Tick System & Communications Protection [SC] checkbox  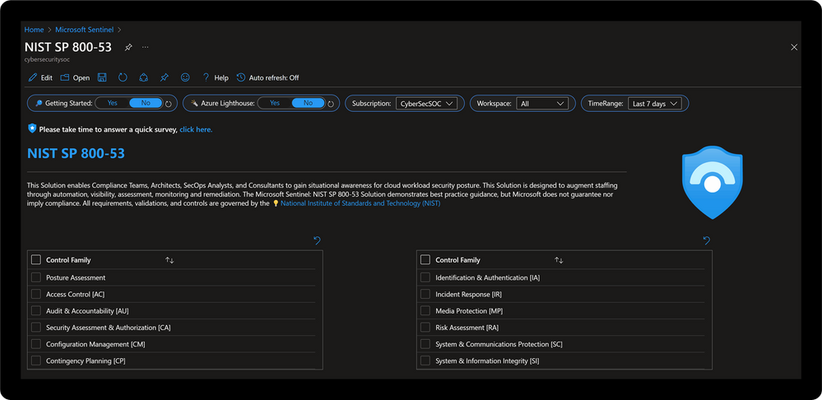point(425,344)
